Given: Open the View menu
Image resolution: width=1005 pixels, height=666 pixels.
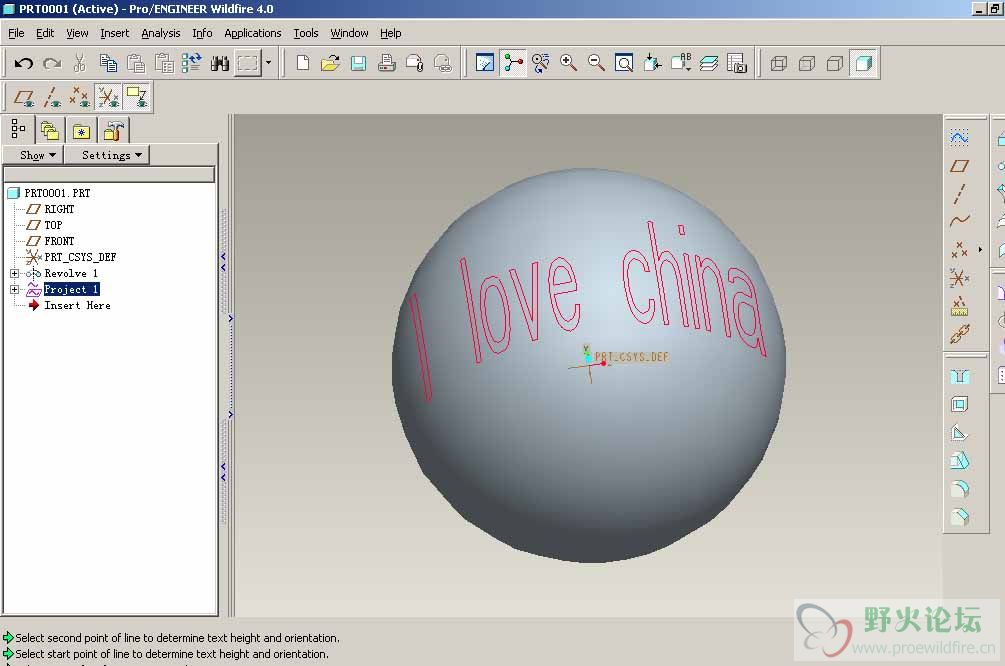Looking at the screenshot, I should (x=77, y=33).
